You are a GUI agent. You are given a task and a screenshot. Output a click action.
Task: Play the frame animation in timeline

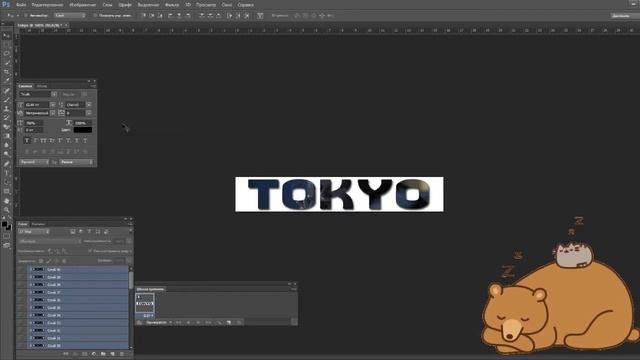coord(198,322)
